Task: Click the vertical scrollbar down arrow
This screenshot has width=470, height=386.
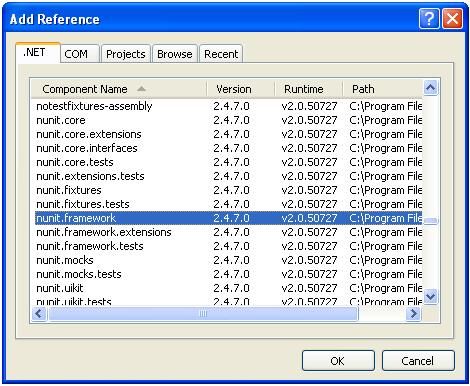Action: click(431, 296)
